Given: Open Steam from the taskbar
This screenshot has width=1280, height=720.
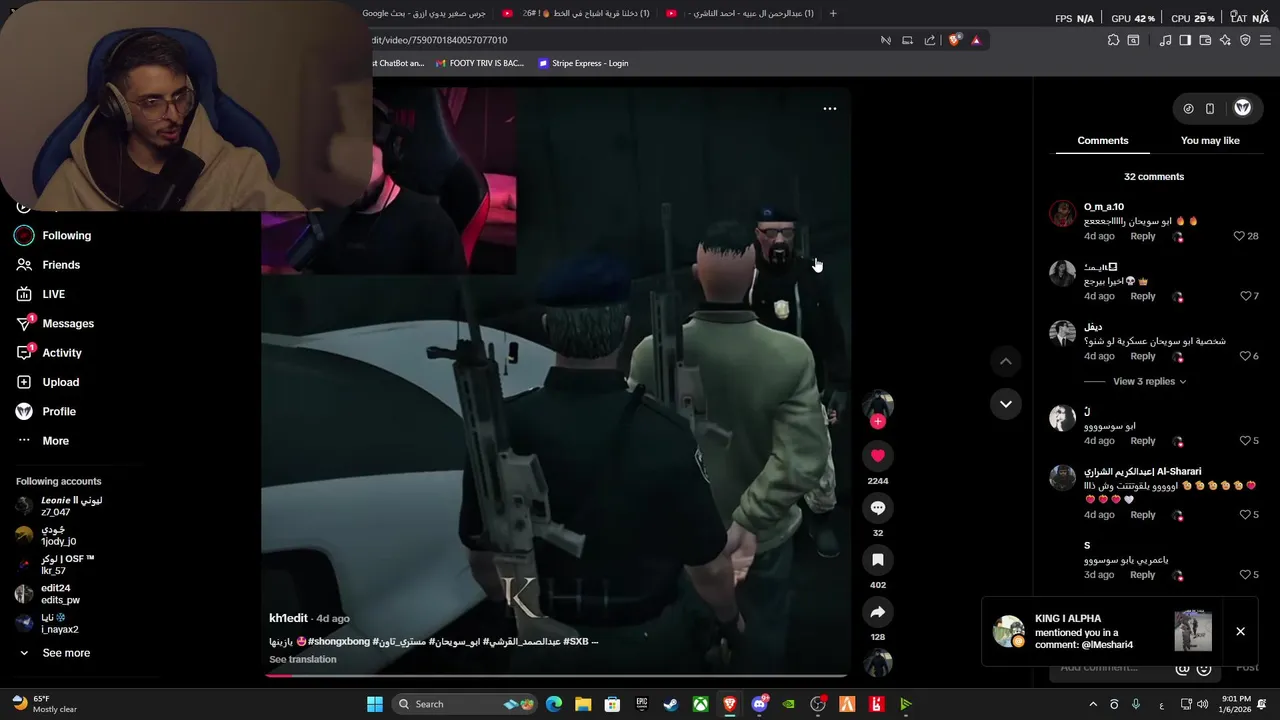Looking at the screenshot, I should 670,704.
